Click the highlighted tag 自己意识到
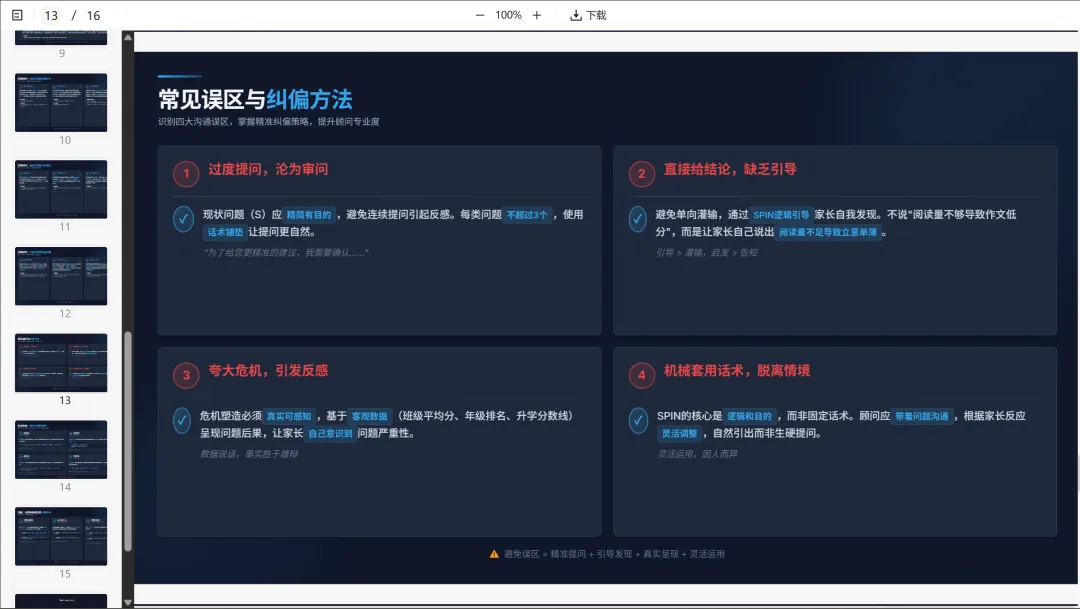This screenshot has width=1080, height=609. (330, 433)
